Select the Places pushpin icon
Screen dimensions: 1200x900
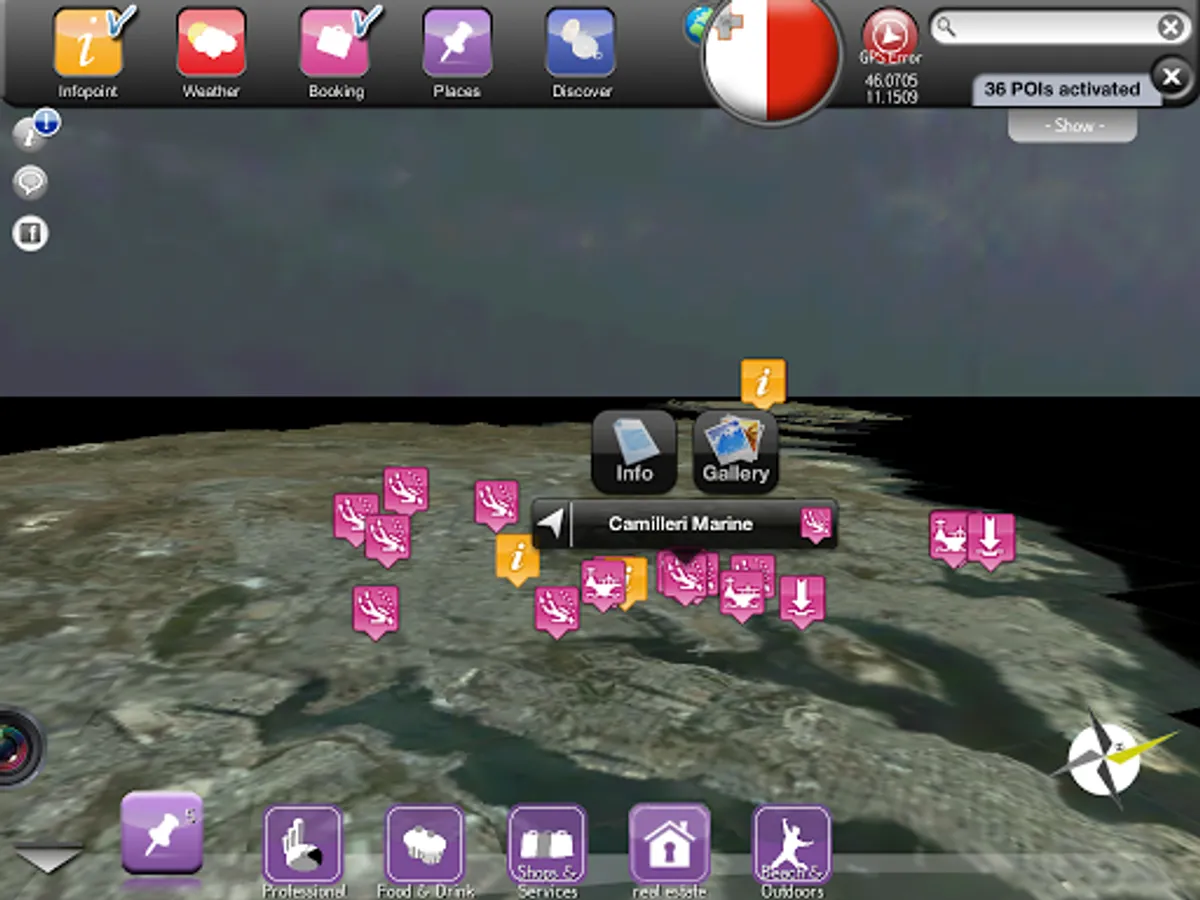457,43
